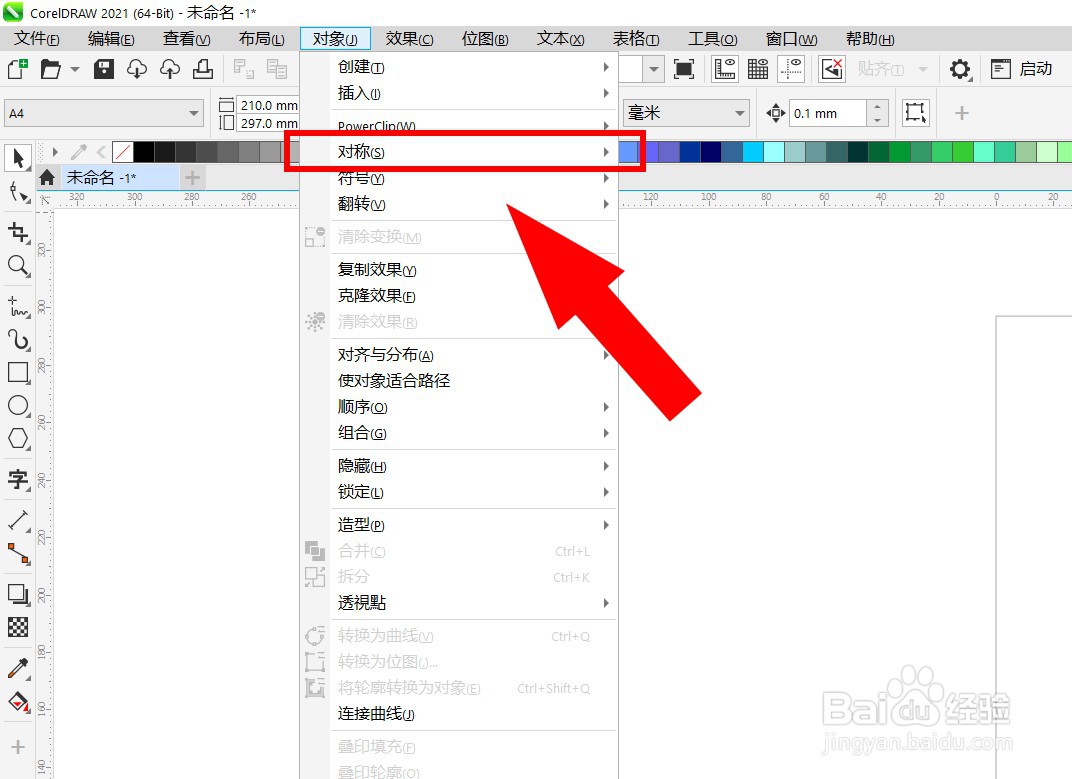Click the Save disk icon

pos(104,69)
